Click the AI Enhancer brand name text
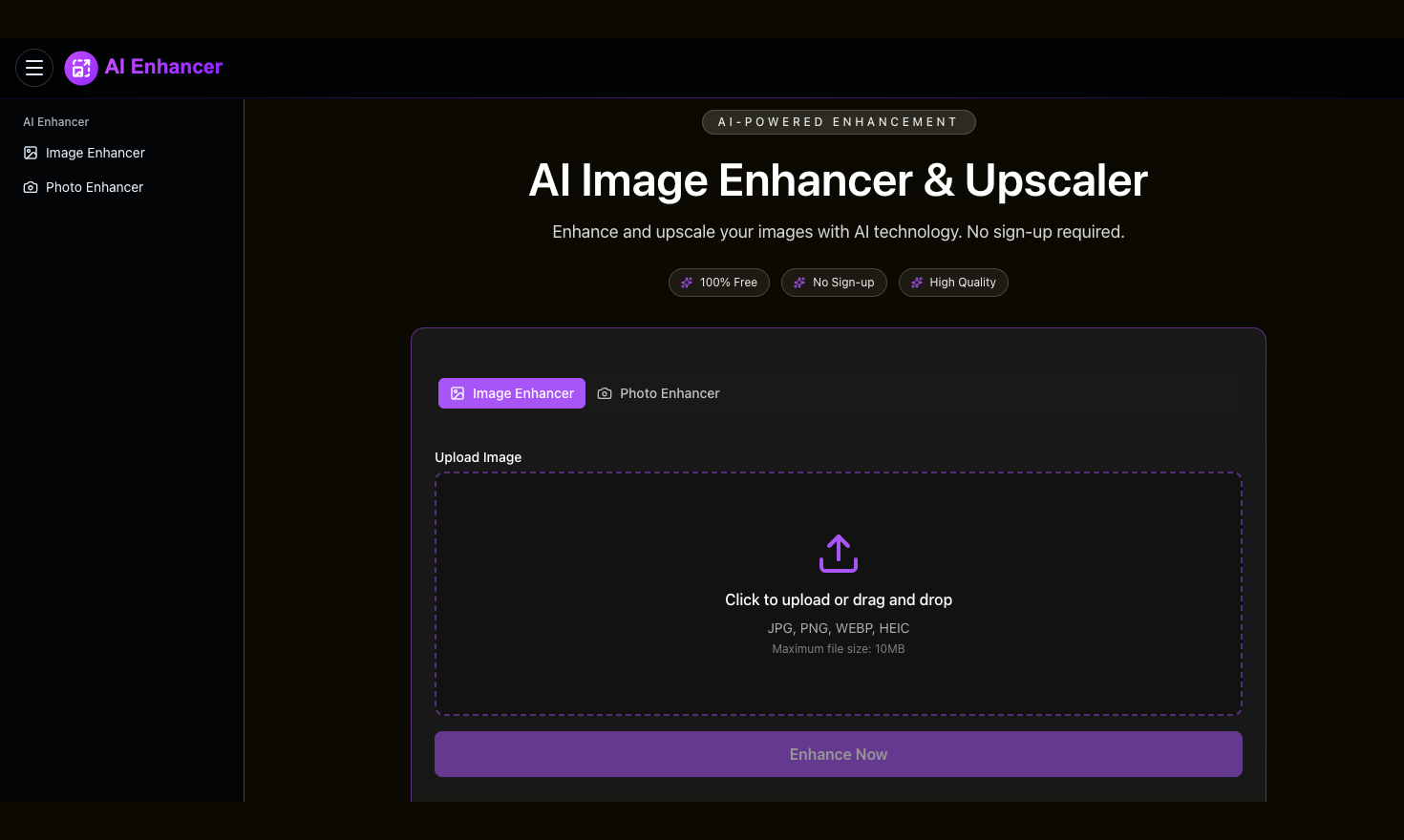The image size is (1404, 840). coord(163,67)
